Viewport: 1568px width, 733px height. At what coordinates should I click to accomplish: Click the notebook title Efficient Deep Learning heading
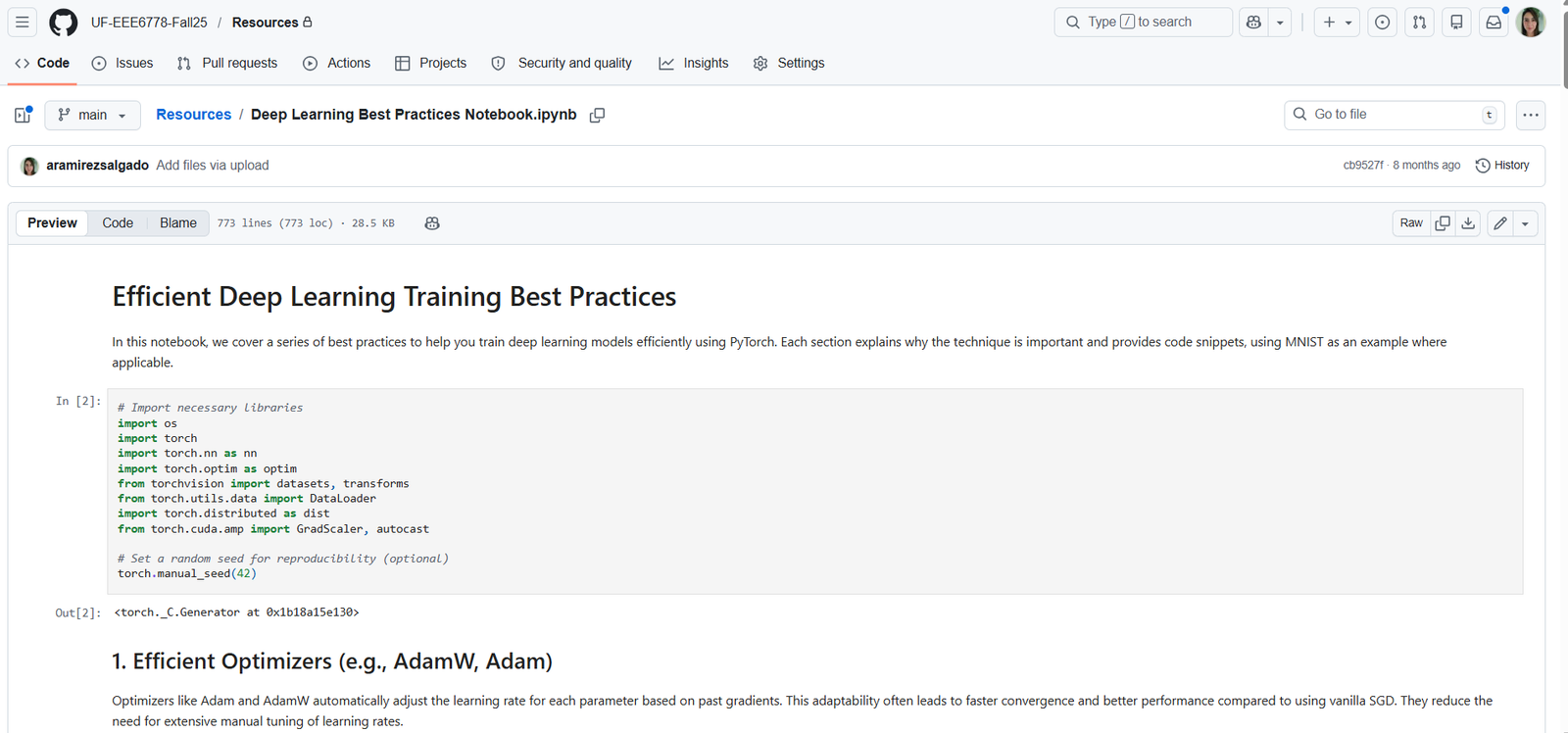[x=394, y=297]
